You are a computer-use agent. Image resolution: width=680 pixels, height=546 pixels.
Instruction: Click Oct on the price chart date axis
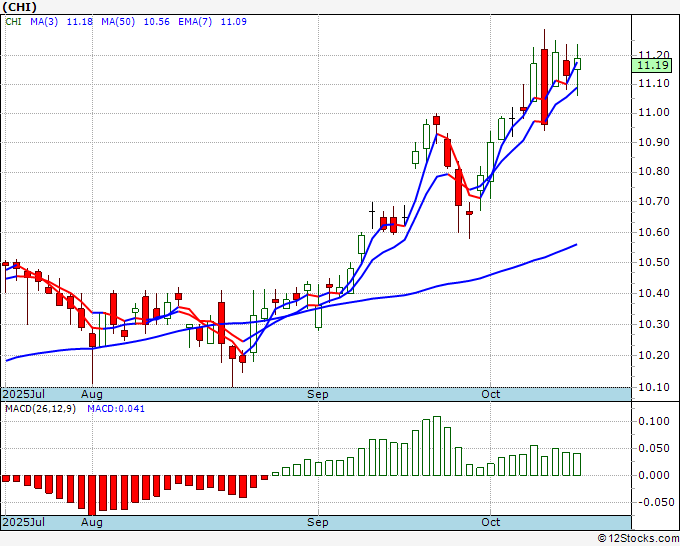tap(490, 394)
